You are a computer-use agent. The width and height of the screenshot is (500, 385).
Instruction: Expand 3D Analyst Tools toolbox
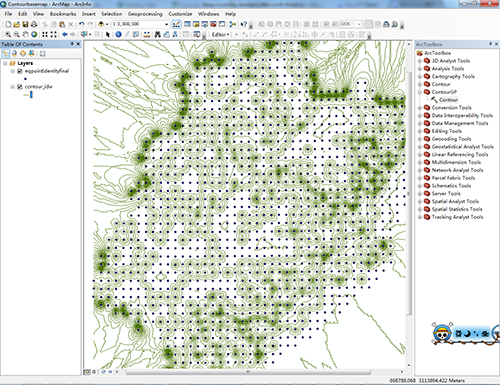point(420,61)
